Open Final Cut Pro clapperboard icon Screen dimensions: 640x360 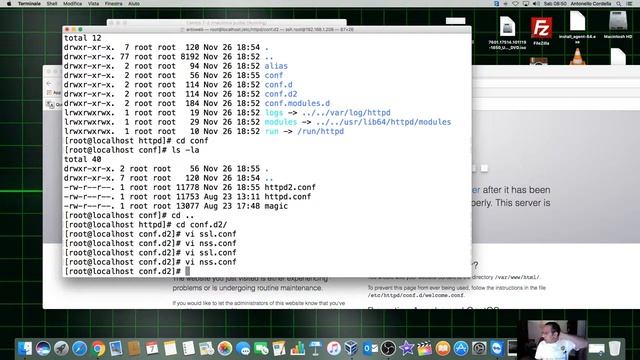click(424, 348)
